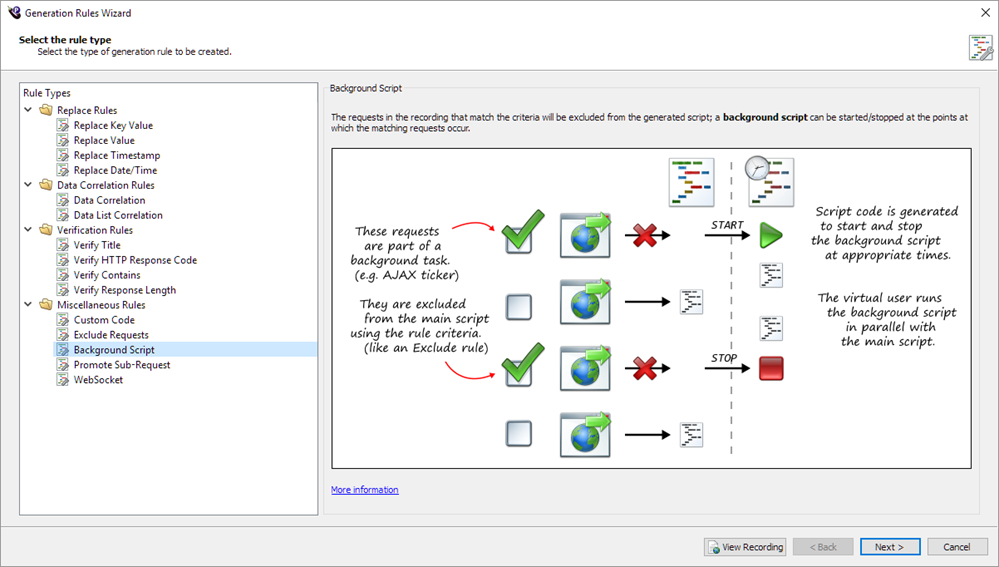Click the Data Correlation rule icon
Viewport: 999px width, 567px height.
coord(63,201)
